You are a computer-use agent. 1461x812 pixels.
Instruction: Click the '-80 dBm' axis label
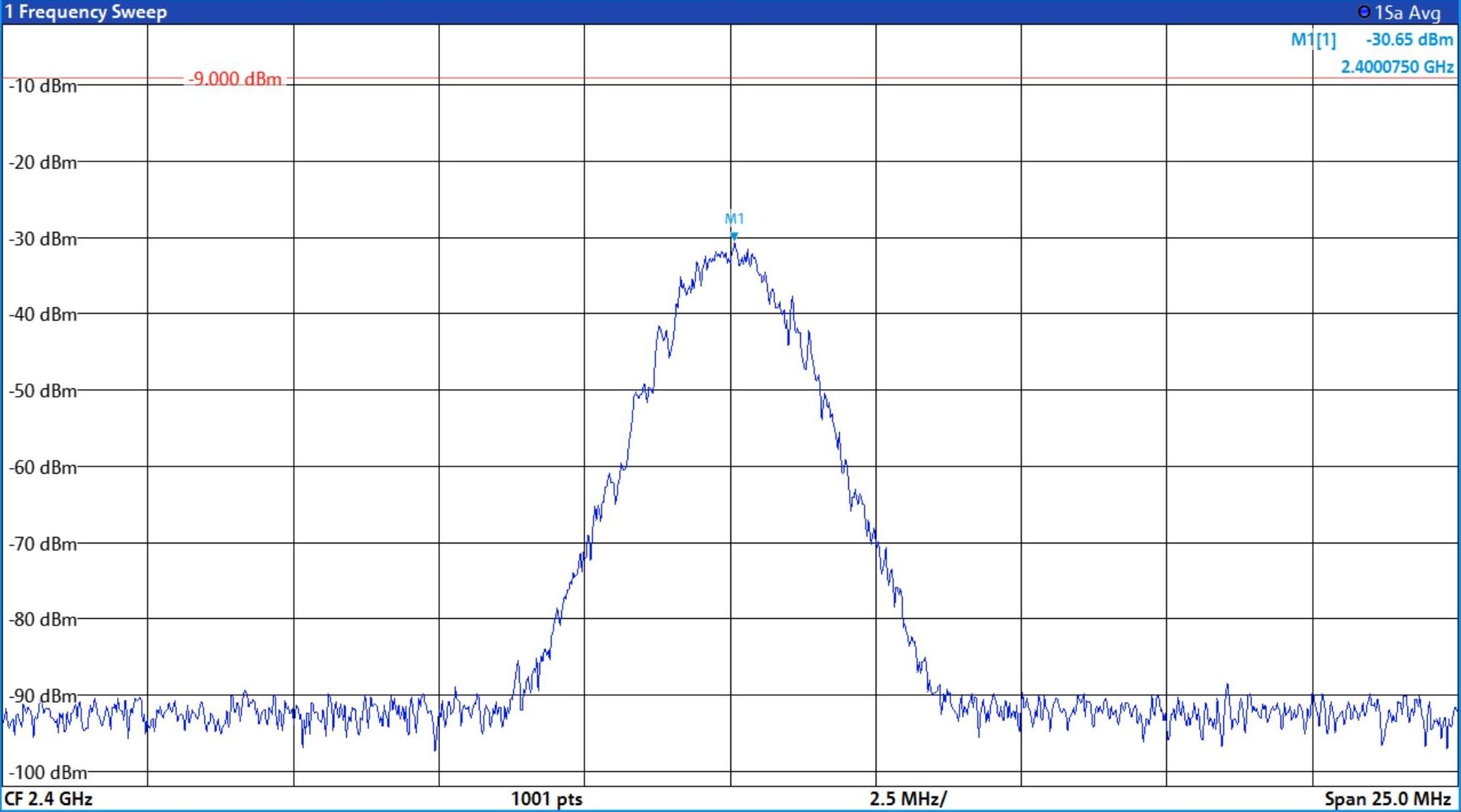(x=42, y=620)
